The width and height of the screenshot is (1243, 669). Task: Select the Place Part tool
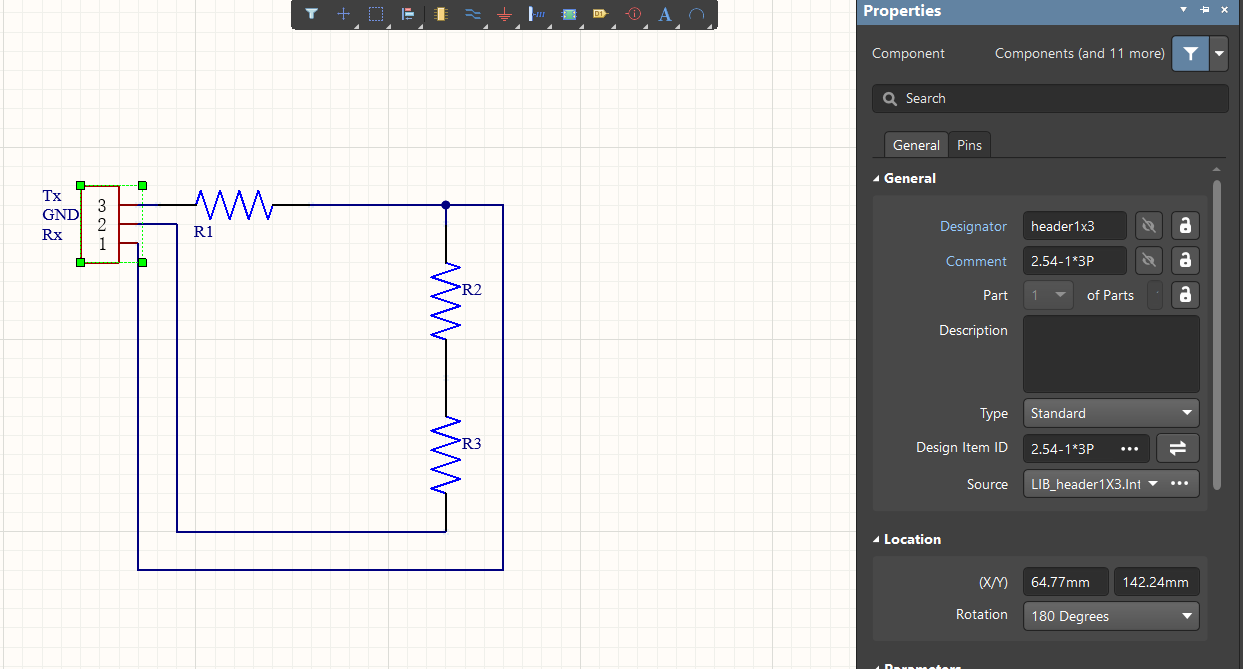point(440,14)
